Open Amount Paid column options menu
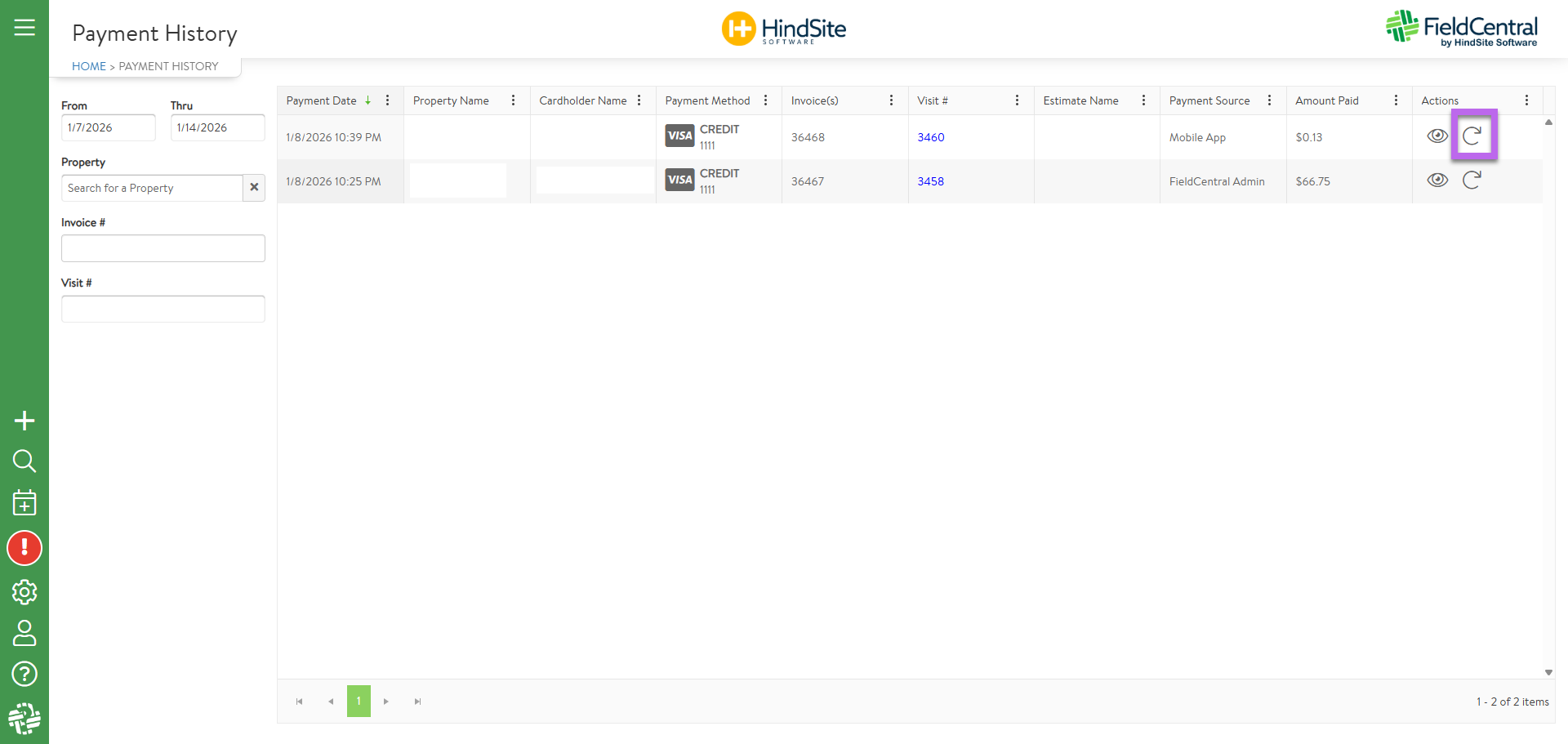This screenshot has height=744, width=1568. click(1396, 100)
